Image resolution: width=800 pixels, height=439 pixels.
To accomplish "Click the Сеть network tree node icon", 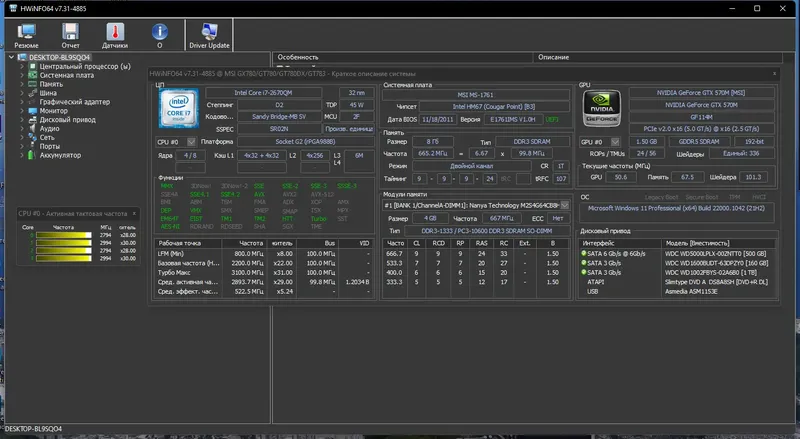I will 33,137.
